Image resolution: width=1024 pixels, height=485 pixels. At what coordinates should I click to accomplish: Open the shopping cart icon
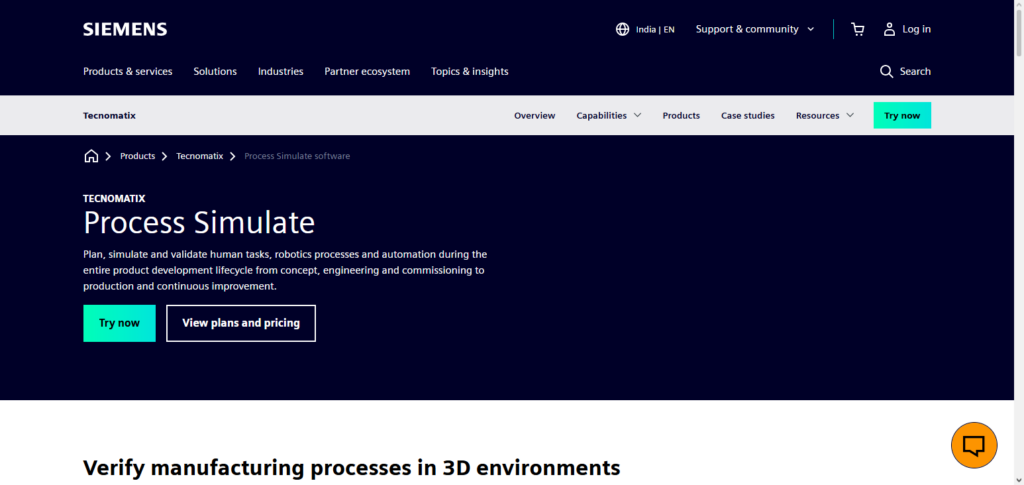coord(857,29)
